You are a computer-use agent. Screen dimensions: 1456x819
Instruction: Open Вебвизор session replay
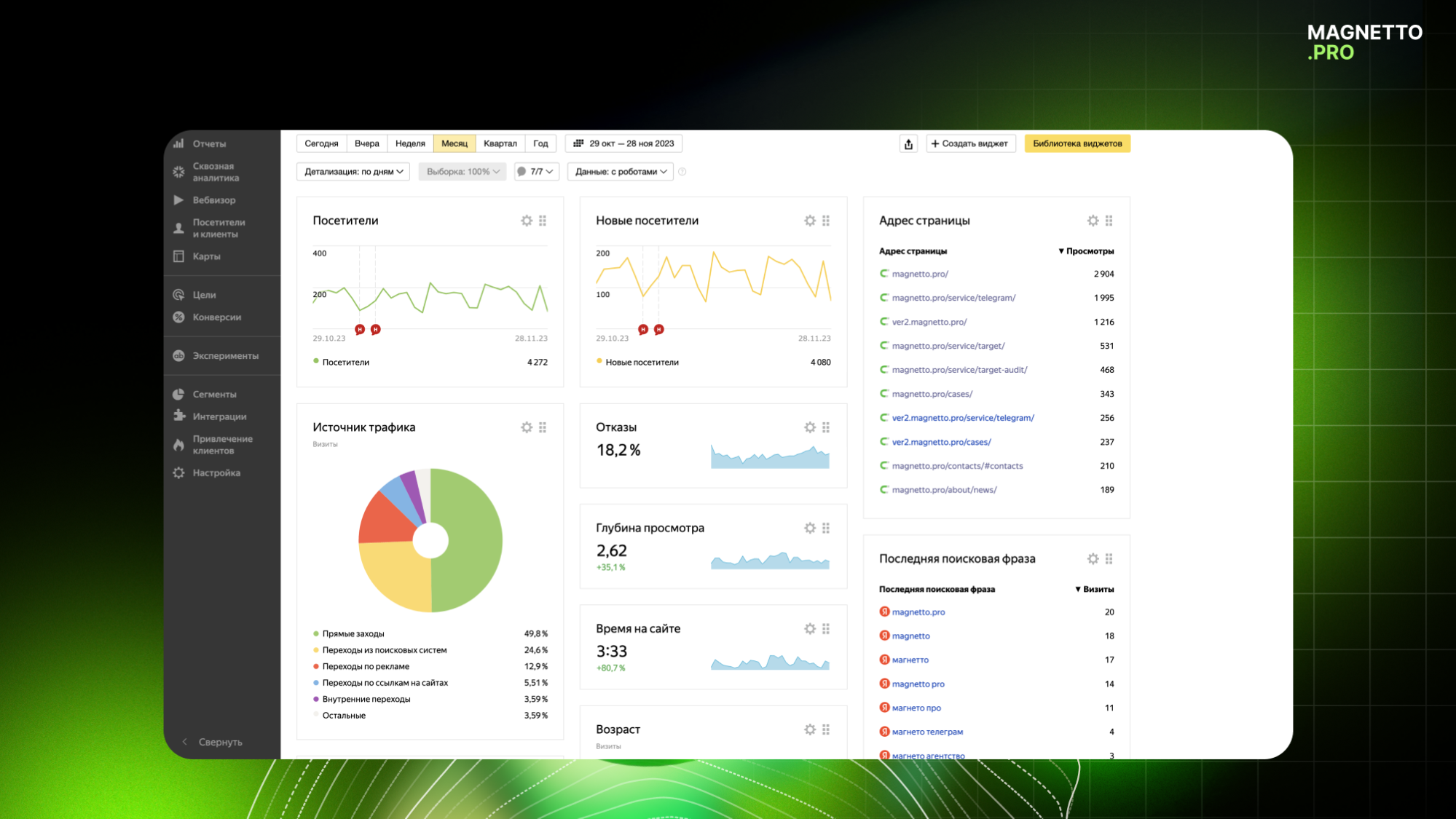tap(213, 200)
